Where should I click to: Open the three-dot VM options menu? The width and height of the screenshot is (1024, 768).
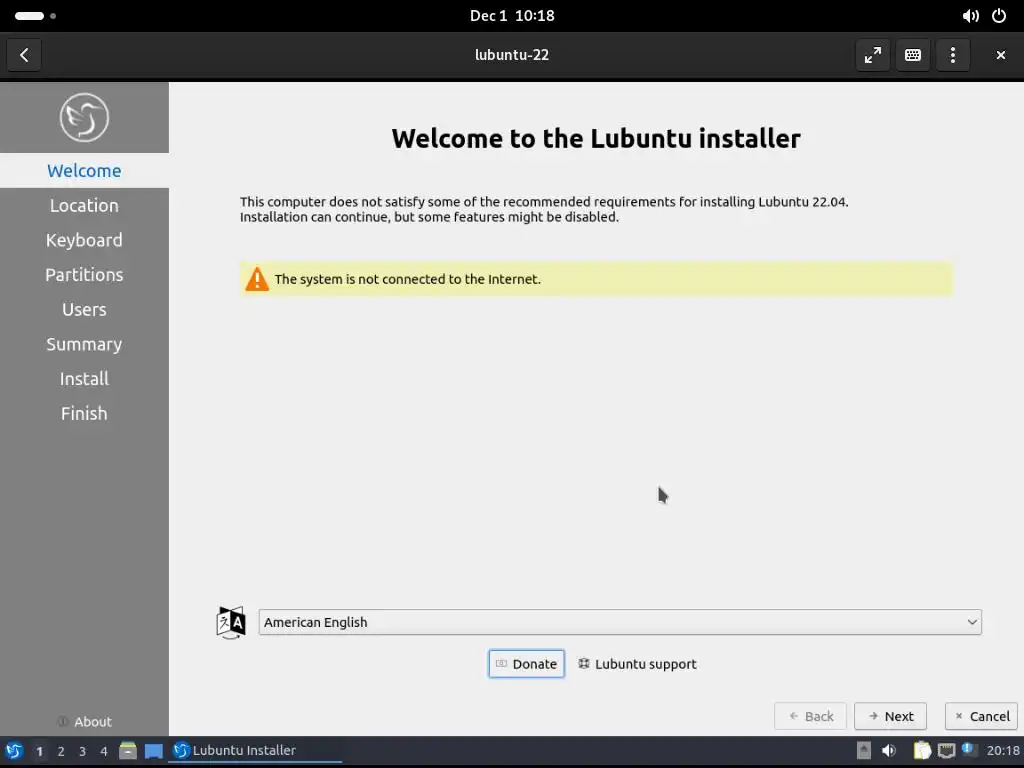click(953, 55)
